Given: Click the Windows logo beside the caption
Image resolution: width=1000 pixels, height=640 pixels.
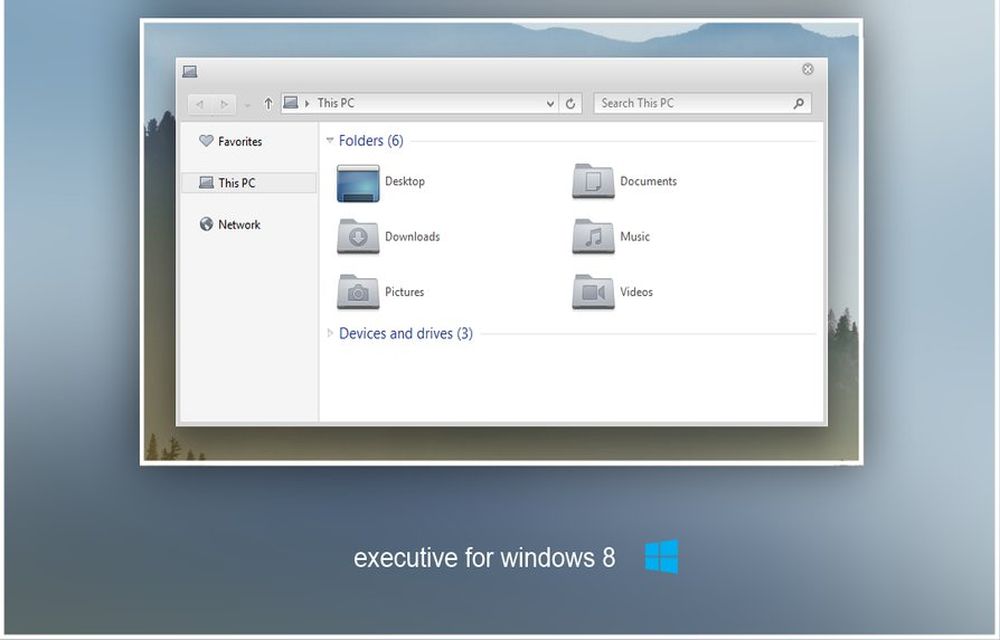Looking at the screenshot, I should (661, 557).
